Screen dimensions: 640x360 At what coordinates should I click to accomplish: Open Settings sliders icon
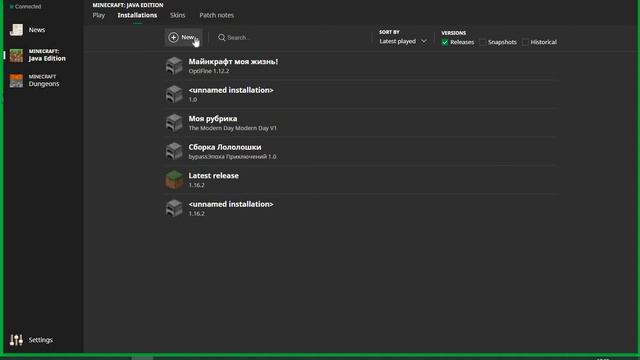[x=16, y=340]
